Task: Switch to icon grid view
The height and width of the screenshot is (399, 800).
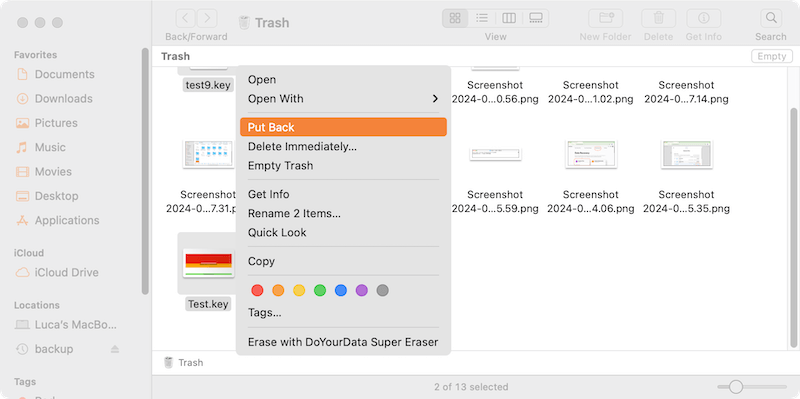Action: tap(455, 19)
